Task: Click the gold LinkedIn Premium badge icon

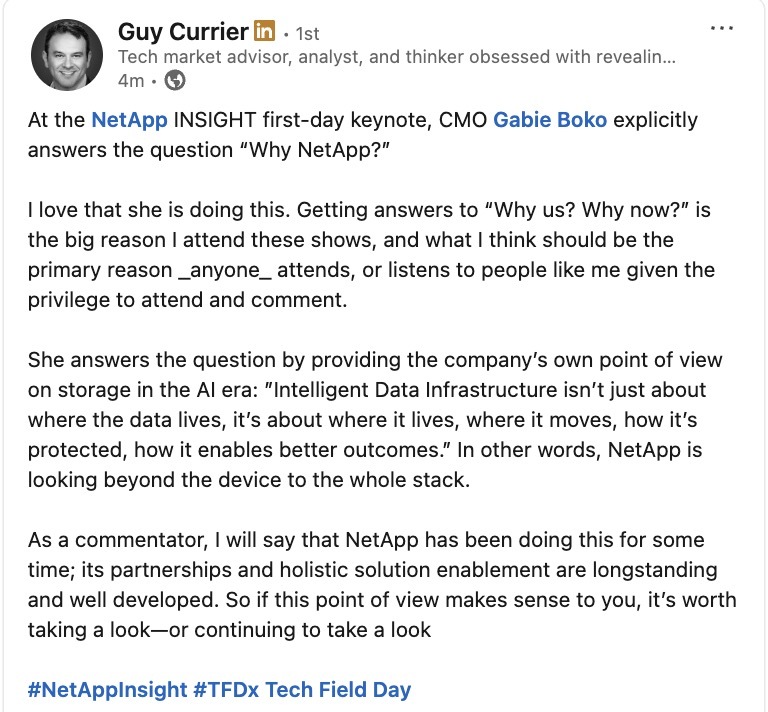Action: (265, 32)
